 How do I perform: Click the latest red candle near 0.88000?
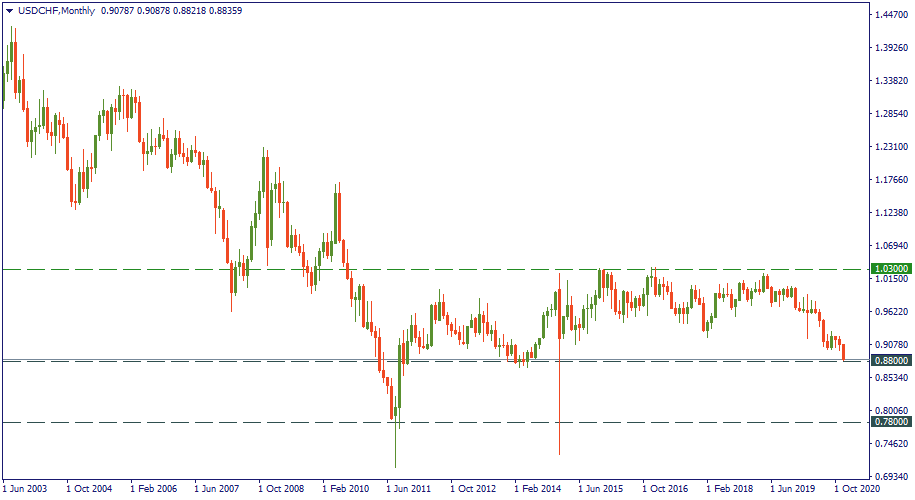tap(844, 352)
